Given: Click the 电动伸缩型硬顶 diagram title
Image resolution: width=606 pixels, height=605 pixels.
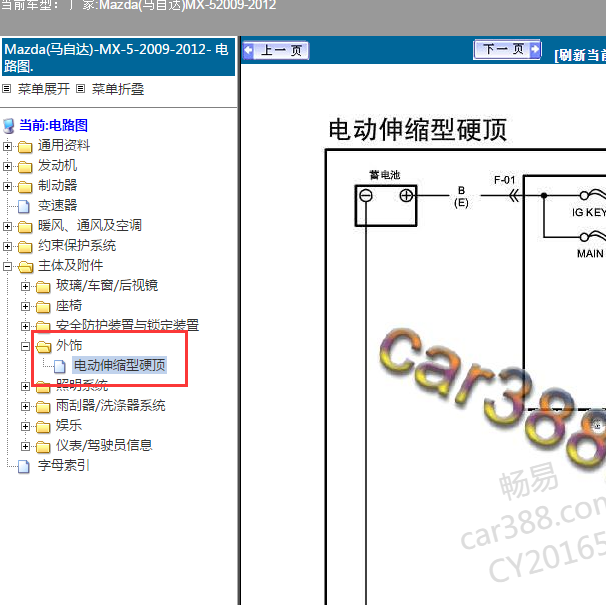Looking at the screenshot, I should tap(418, 130).
